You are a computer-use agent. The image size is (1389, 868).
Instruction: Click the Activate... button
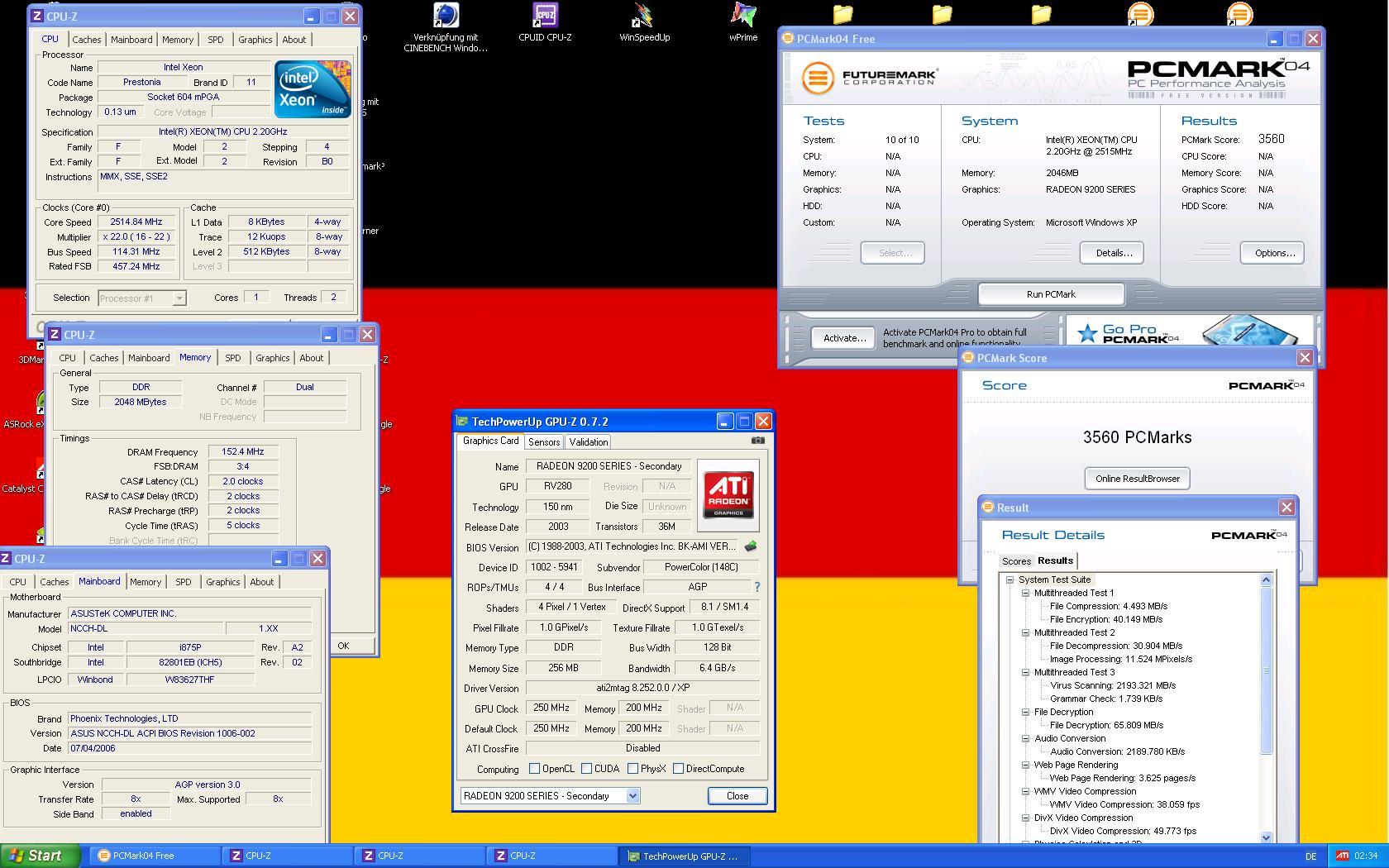tap(844, 338)
